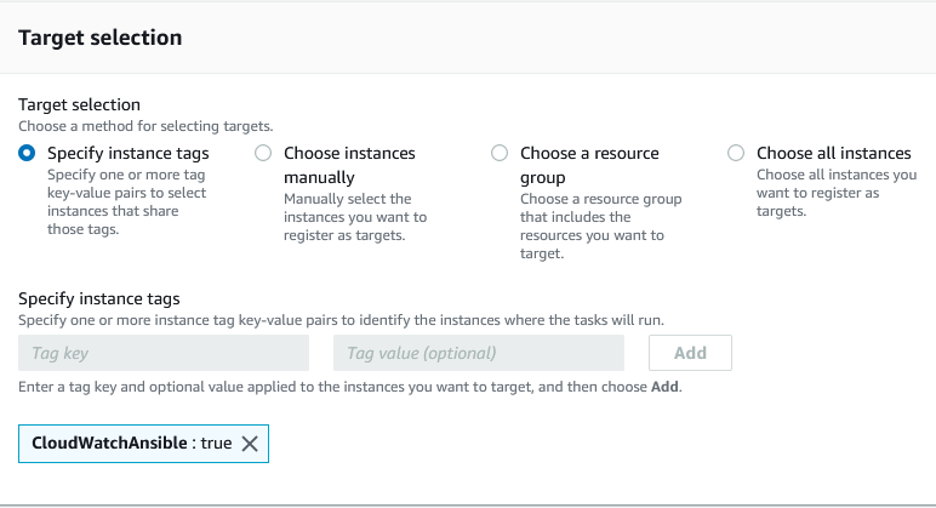Click the manual instance selection description text
Viewport: 936px width, 508px height.
(x=355, y=216)
